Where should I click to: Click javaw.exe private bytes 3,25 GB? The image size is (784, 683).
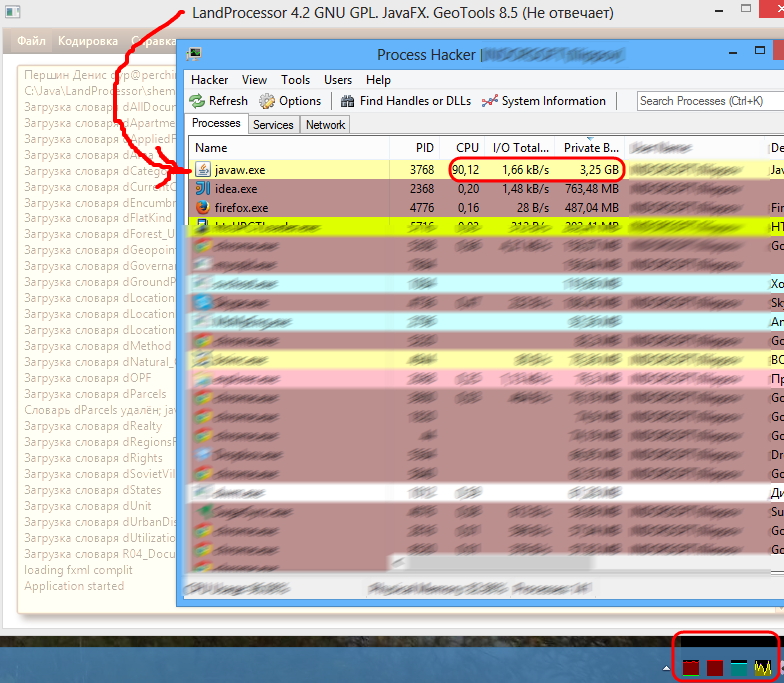tap(599, 170)
